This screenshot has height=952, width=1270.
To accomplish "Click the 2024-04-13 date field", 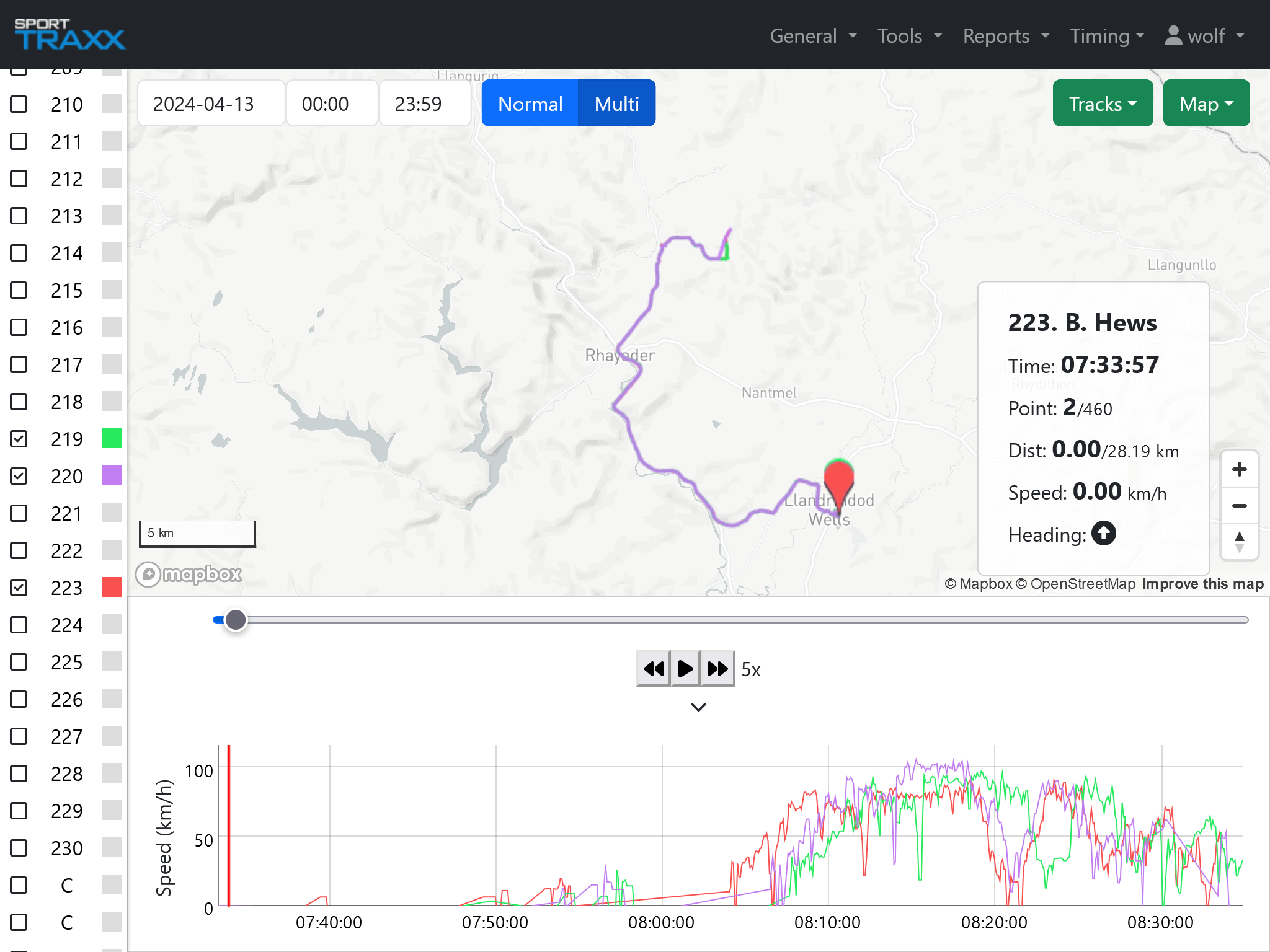I will coord(211,103).
